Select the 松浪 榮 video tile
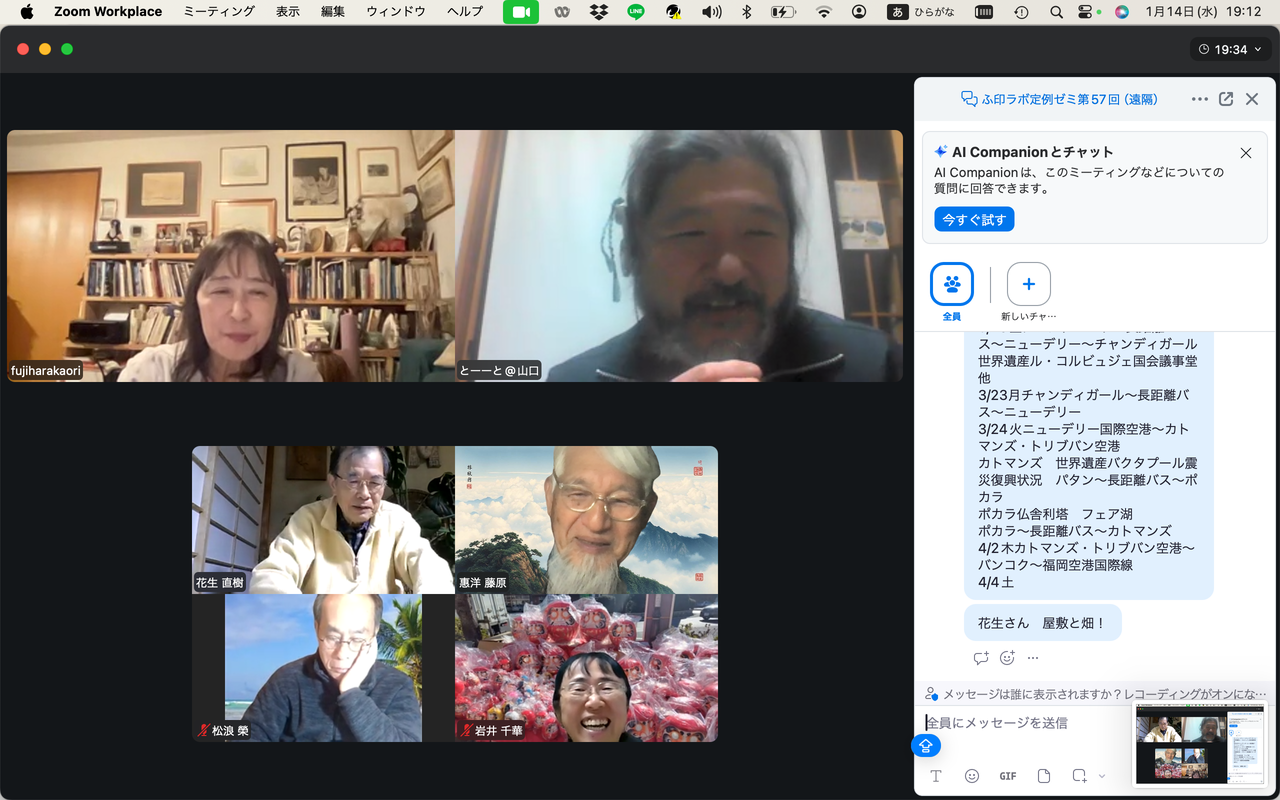 pyautogui.click(x=323, y=668)
